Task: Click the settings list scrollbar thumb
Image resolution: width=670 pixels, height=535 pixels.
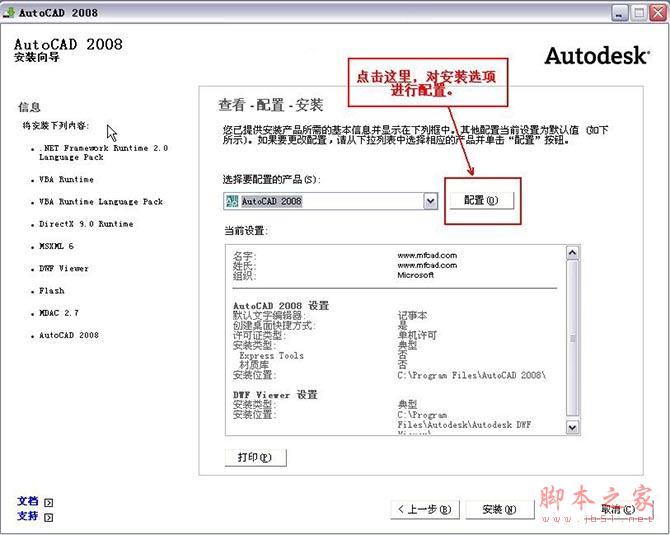Action: [x=573, y=338]
